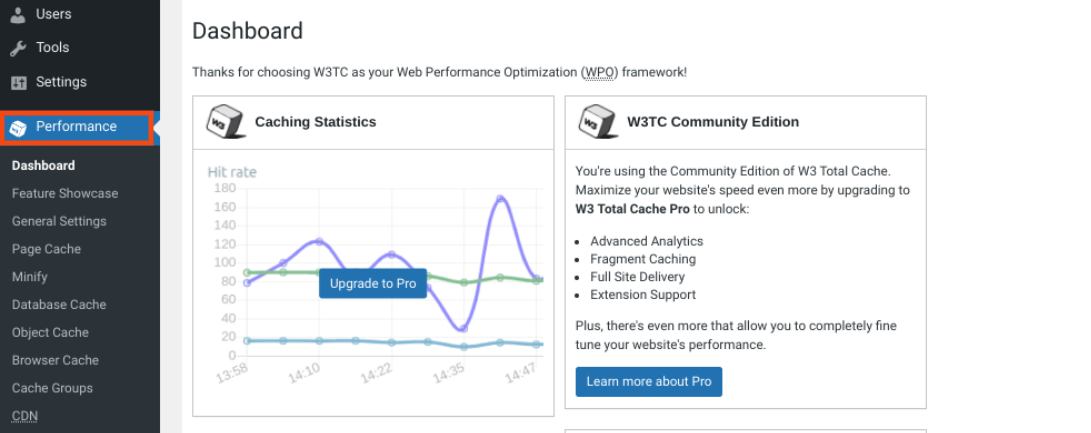Open General Settings page
This screenshot has width=1091, height=433.
59,222
